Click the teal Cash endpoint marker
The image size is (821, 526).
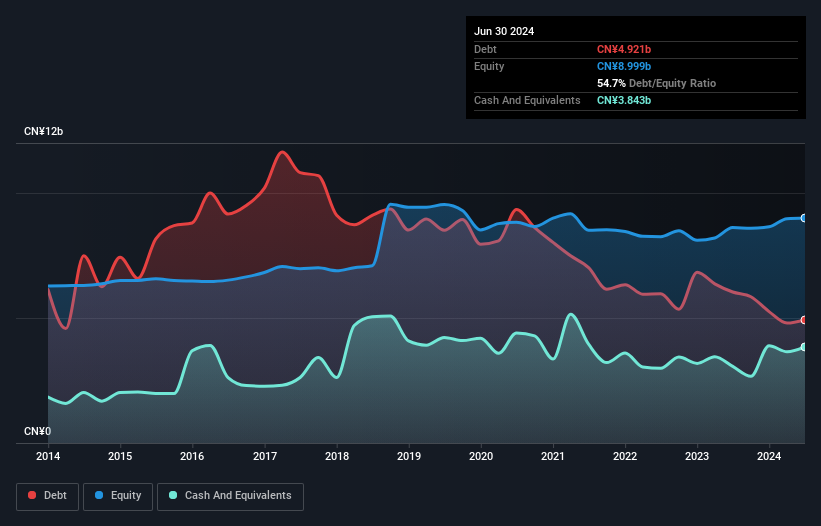tap(804, 347)
